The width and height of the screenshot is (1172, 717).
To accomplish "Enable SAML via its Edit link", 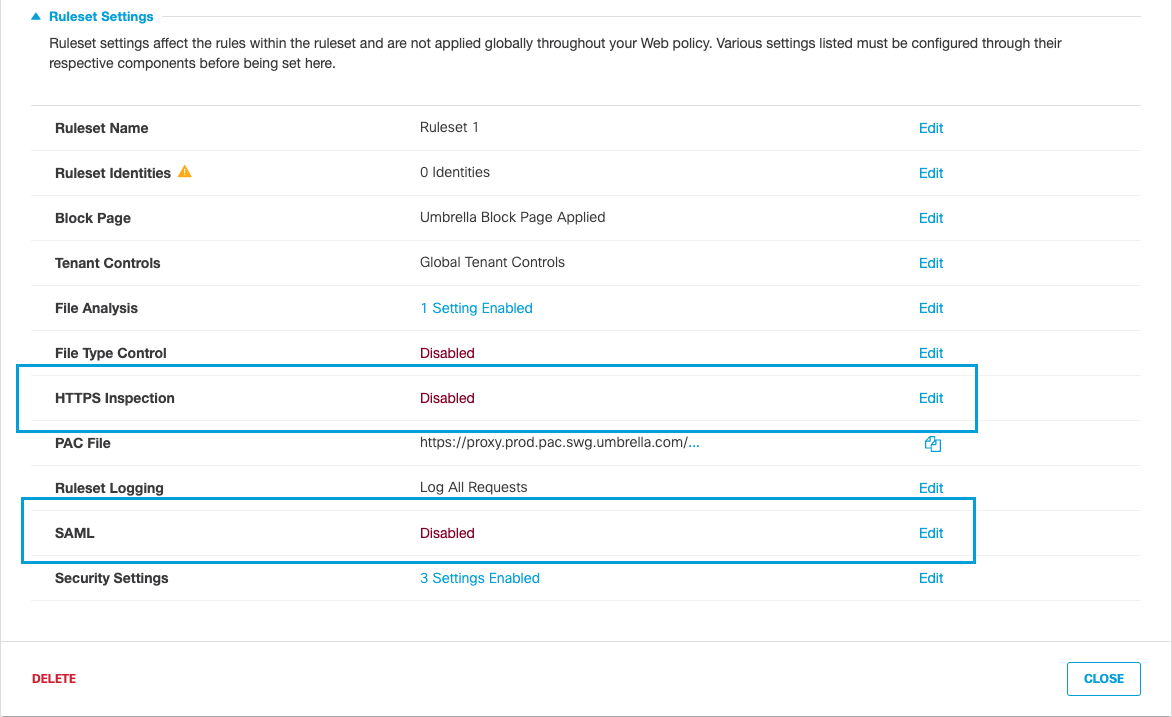I will click(930, 532).
